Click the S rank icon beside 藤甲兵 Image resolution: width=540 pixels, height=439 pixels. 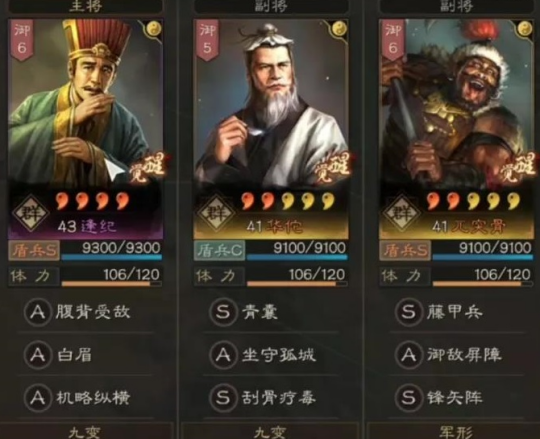click(x=408, y=312)
